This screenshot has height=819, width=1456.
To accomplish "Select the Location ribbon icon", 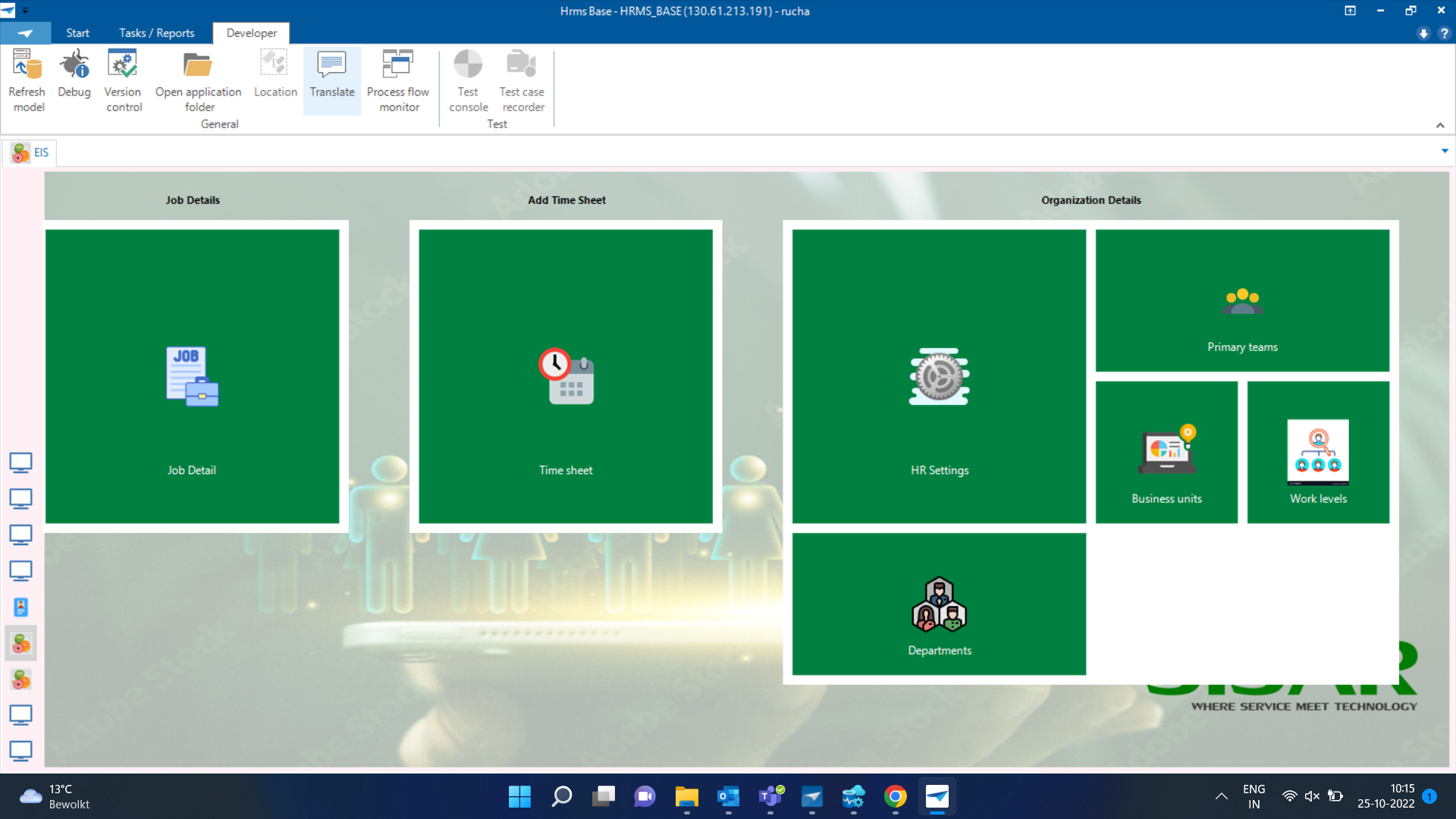I will (275, 74).
